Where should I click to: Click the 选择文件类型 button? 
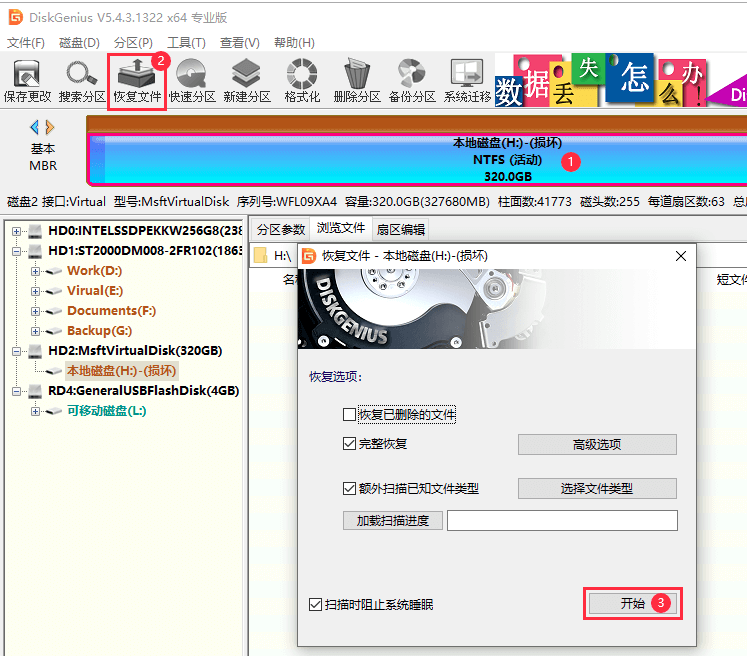point(597,488)
